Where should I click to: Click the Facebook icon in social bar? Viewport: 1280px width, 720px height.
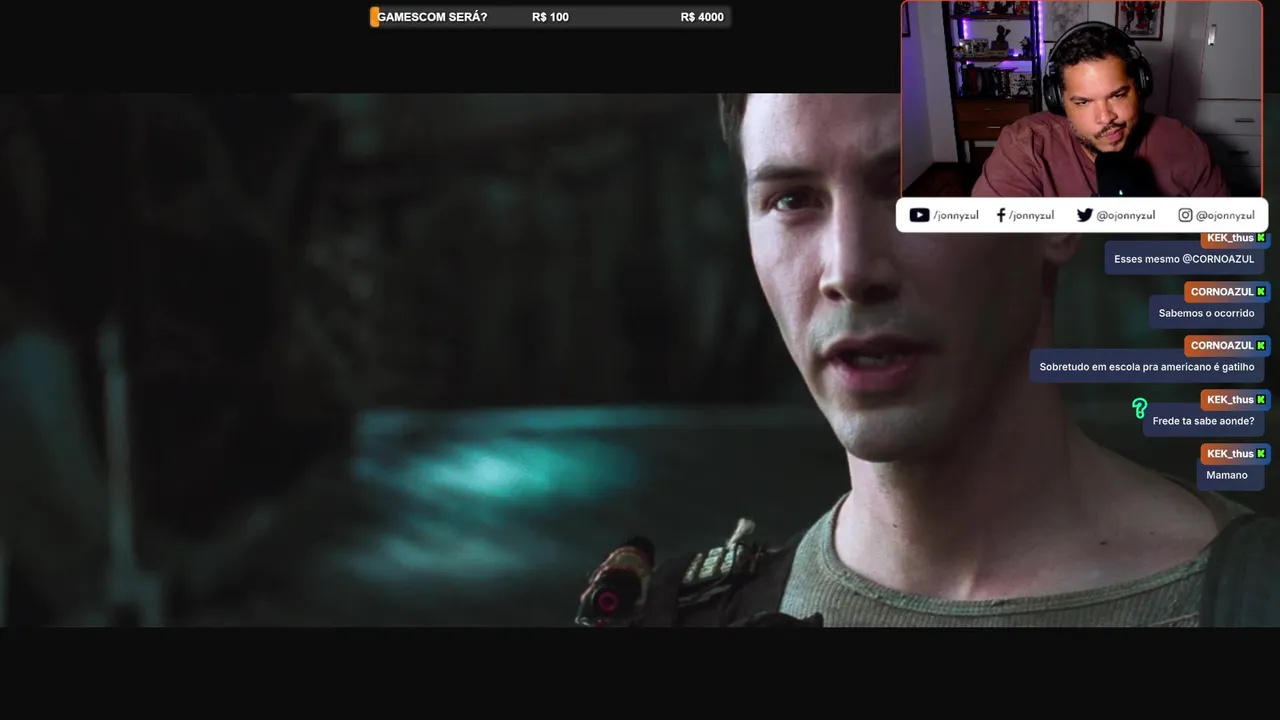[x=1001, y=215]
